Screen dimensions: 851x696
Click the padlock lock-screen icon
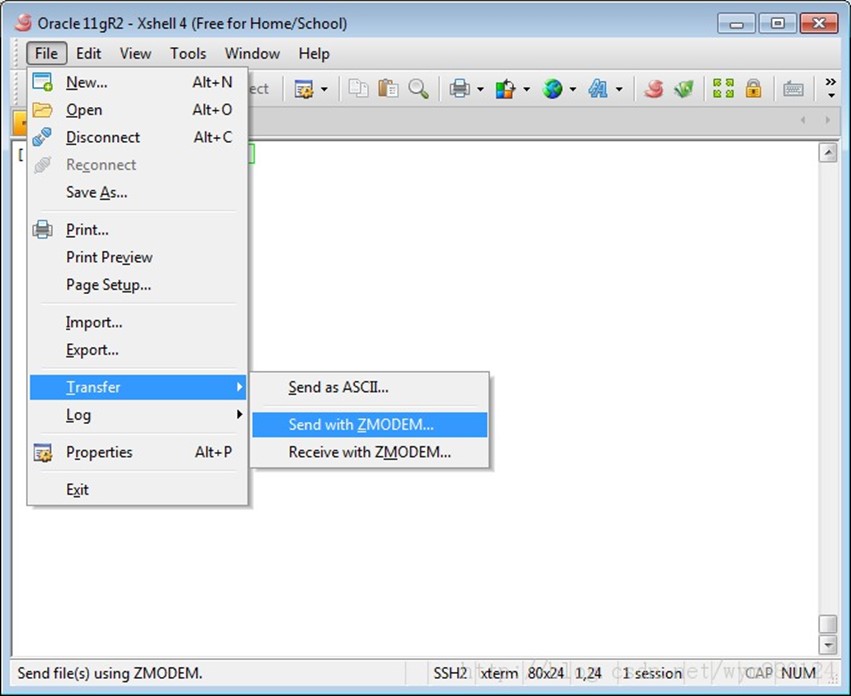pos(753,88)
